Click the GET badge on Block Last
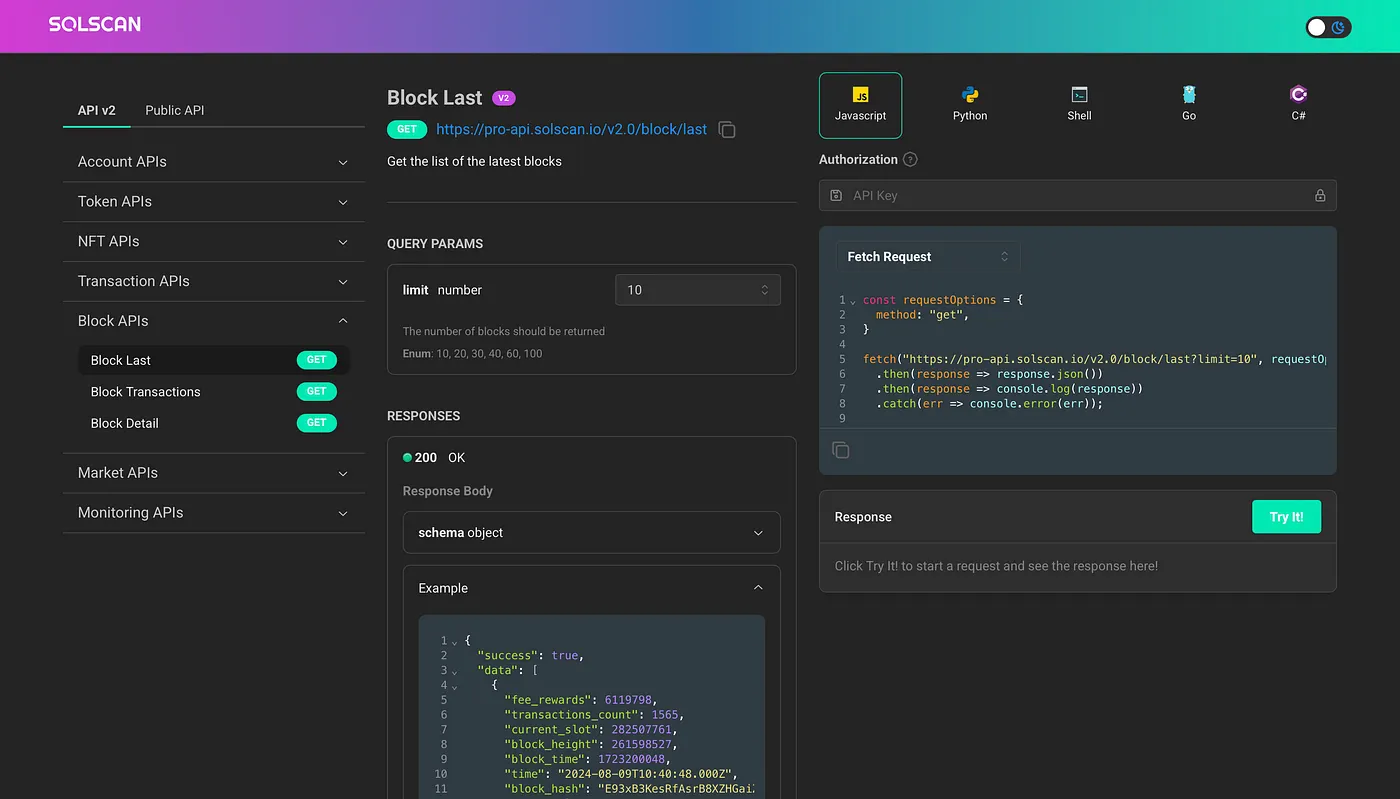This screenshot has width=1400, height=799. (317, 360)
